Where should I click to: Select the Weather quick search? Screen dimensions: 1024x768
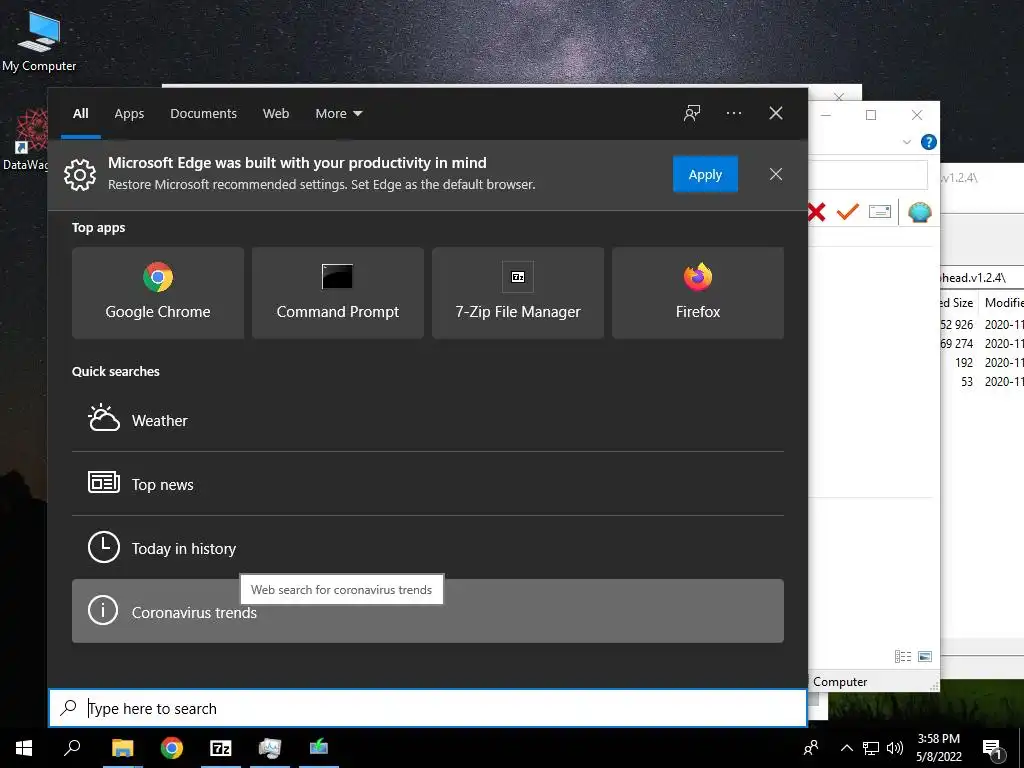click(428, 420)
